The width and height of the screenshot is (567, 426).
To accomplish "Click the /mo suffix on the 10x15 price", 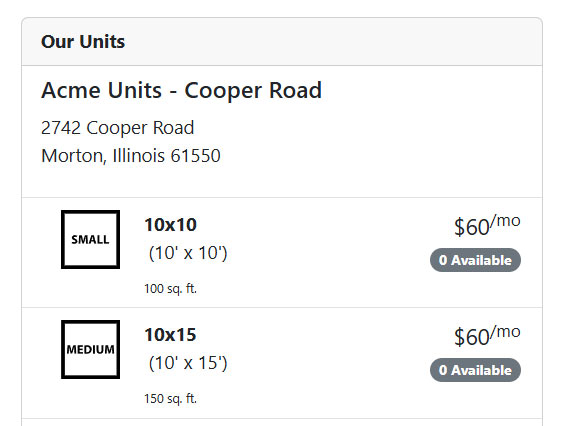I will (506, 331).
